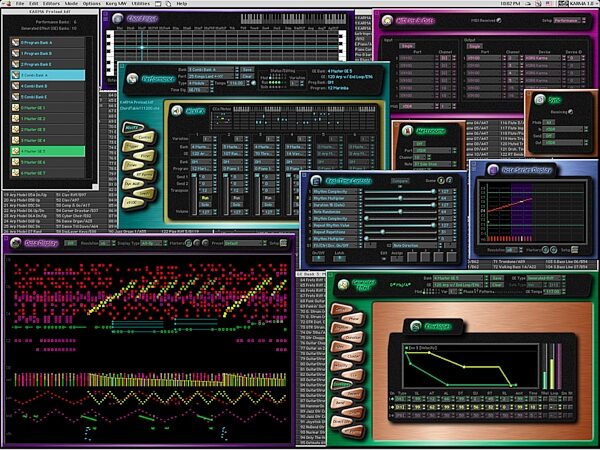The width and height of the screenshot is (600, 450).
Task: Open the Preset dropdown in Data Display
Action: (x=245, y=243)
